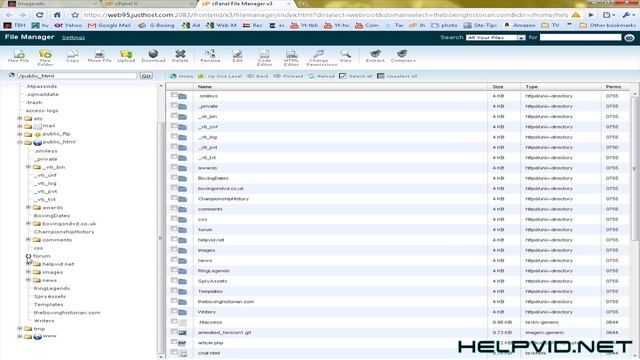Check the images folder row checkbox

174,249
